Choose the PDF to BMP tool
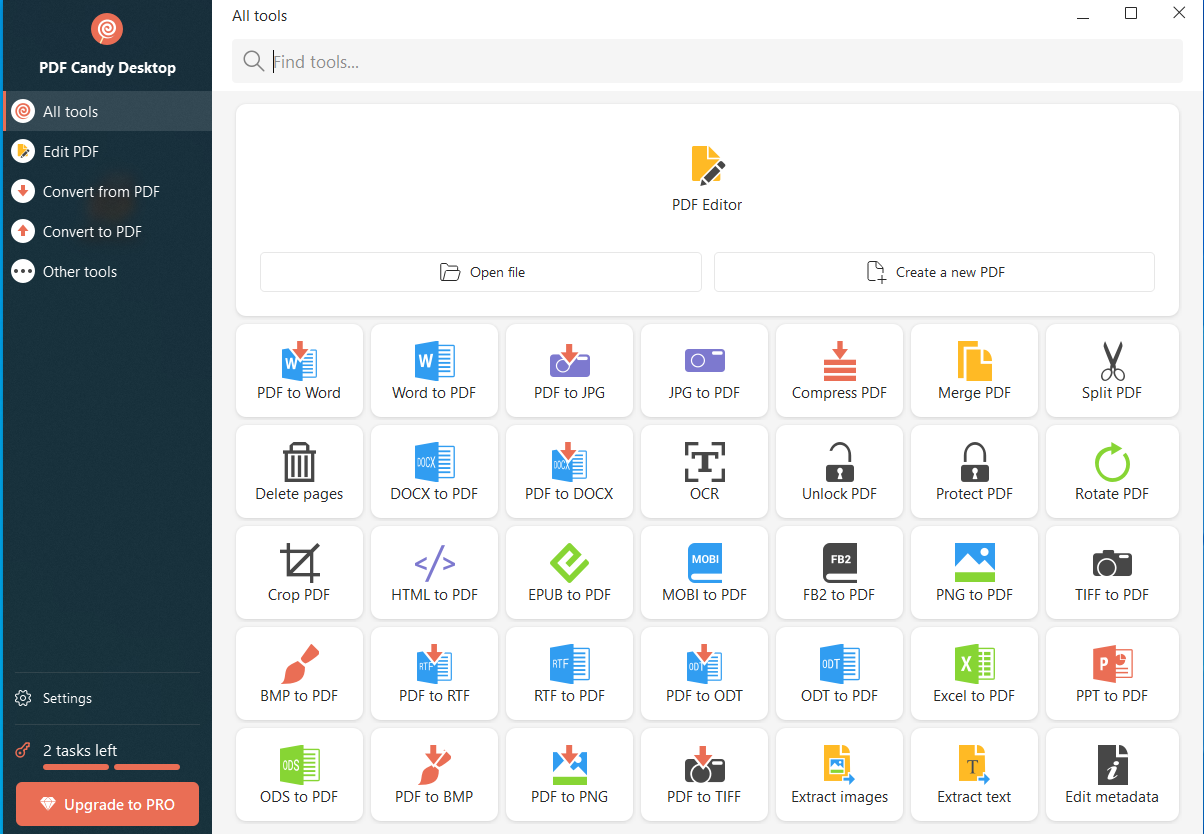 point(434,775)
